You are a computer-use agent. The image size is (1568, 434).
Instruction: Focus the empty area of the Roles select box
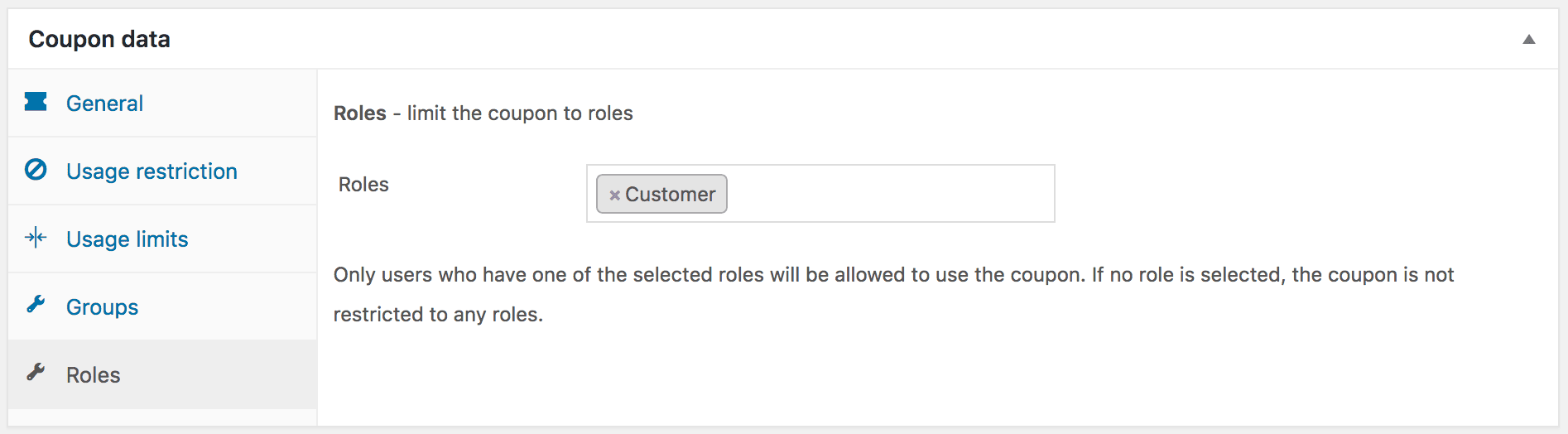[x=889, y=194]
